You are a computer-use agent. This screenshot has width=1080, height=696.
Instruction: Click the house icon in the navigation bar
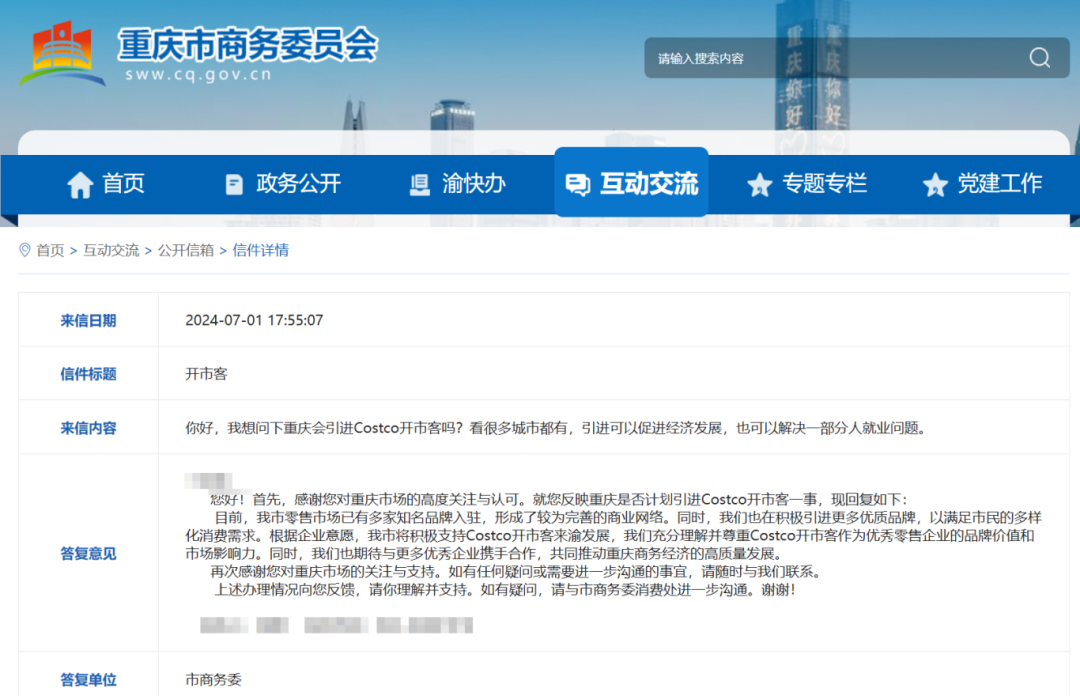pyautogui.click(x=80, y=184)
